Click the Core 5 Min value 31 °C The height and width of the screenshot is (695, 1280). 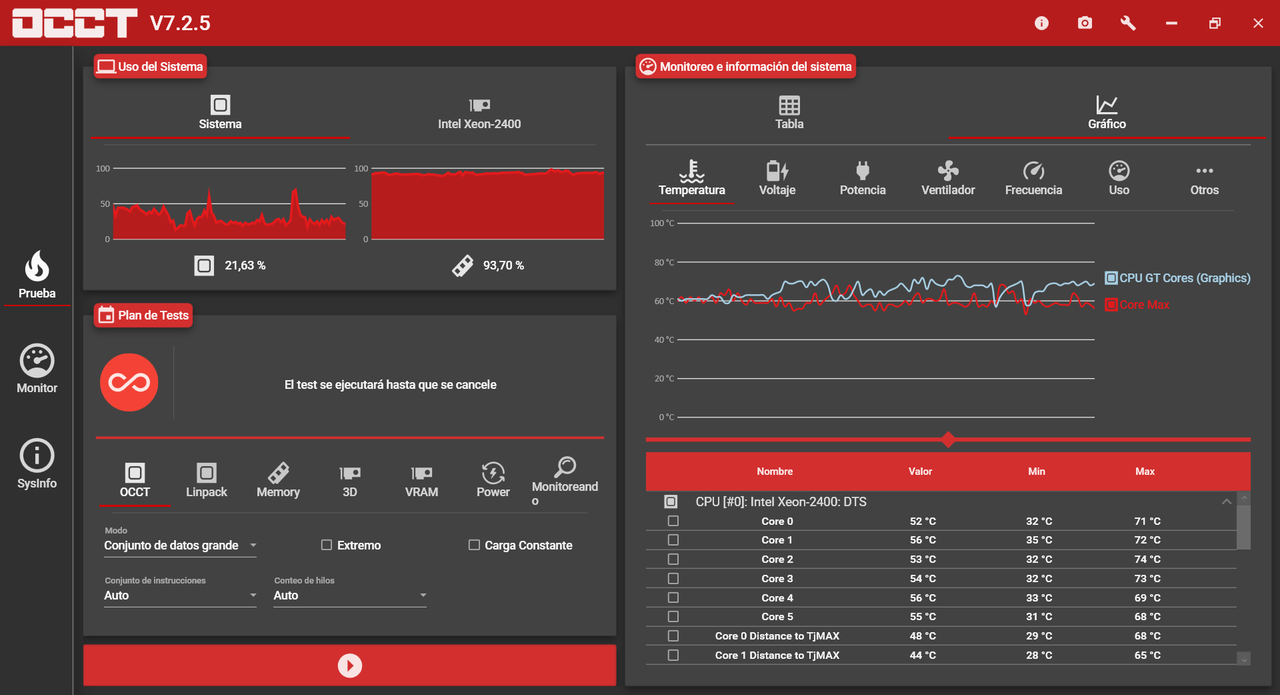pos(1039,617)
